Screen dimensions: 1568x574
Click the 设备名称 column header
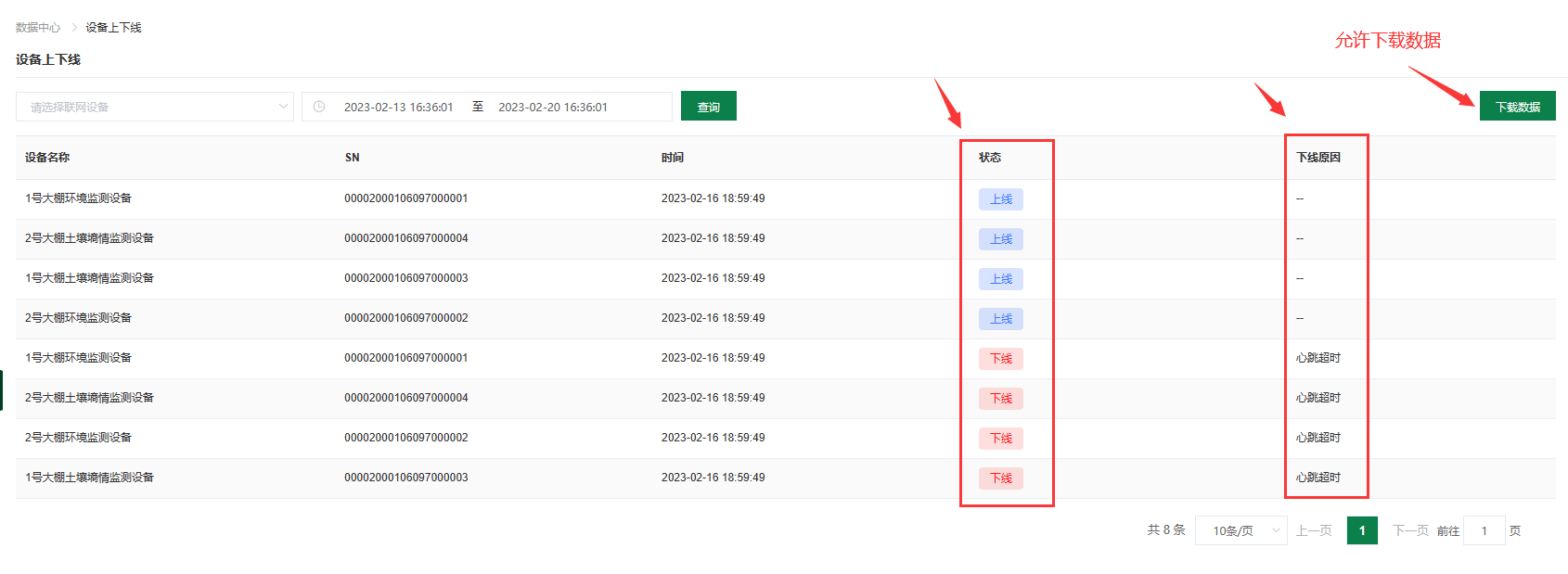(x=47, y=158)
